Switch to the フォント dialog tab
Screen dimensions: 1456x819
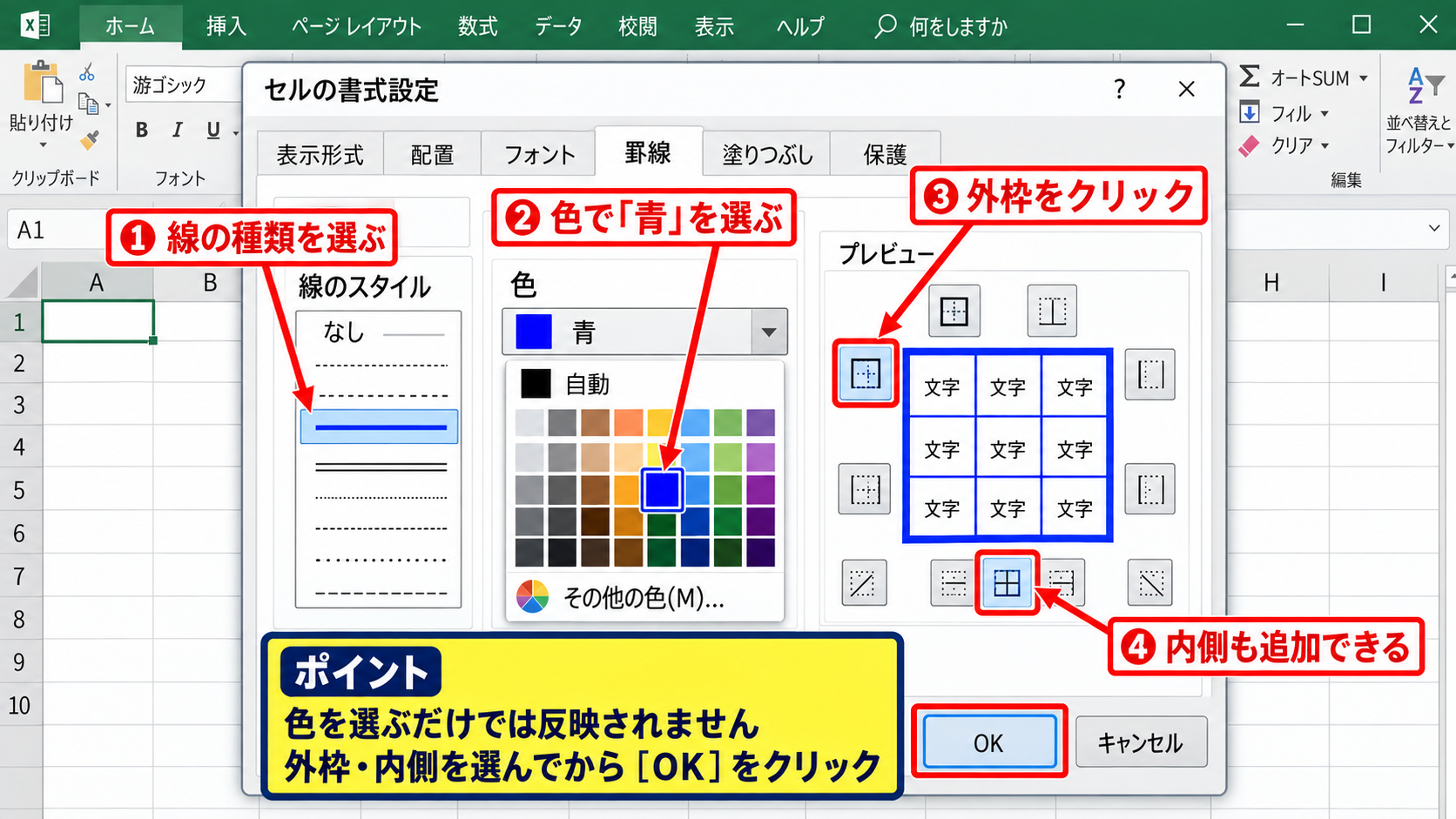[x=539, y=155]
